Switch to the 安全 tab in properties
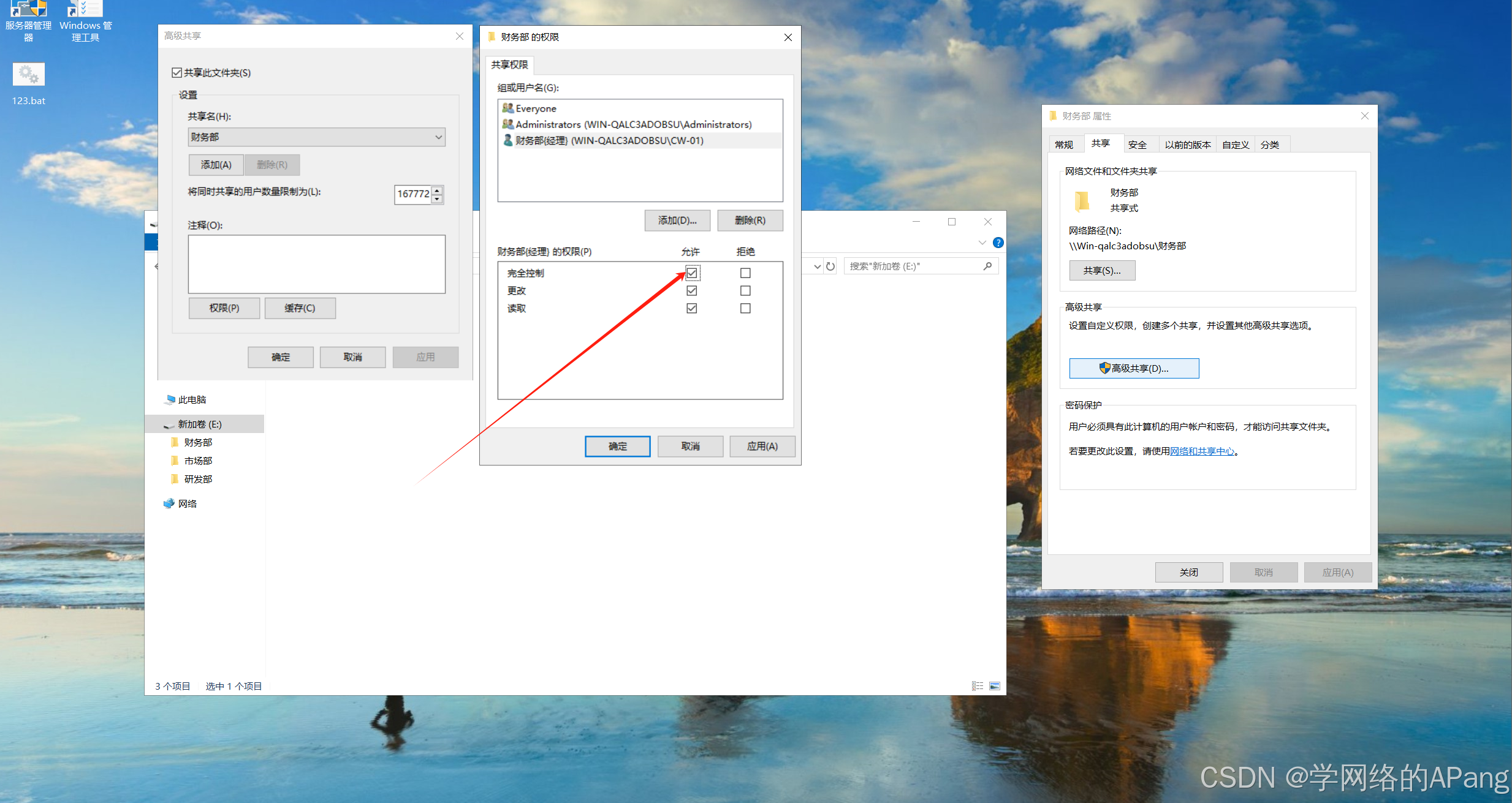 click(x=1137, y=145)
